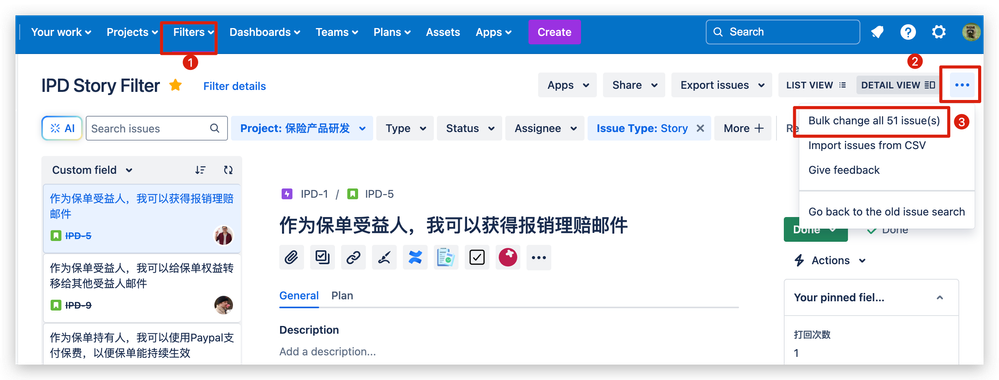The width and height of the screenshot is (999, 380).
Task: Click the purple Create button
Action: pos(554,32)
